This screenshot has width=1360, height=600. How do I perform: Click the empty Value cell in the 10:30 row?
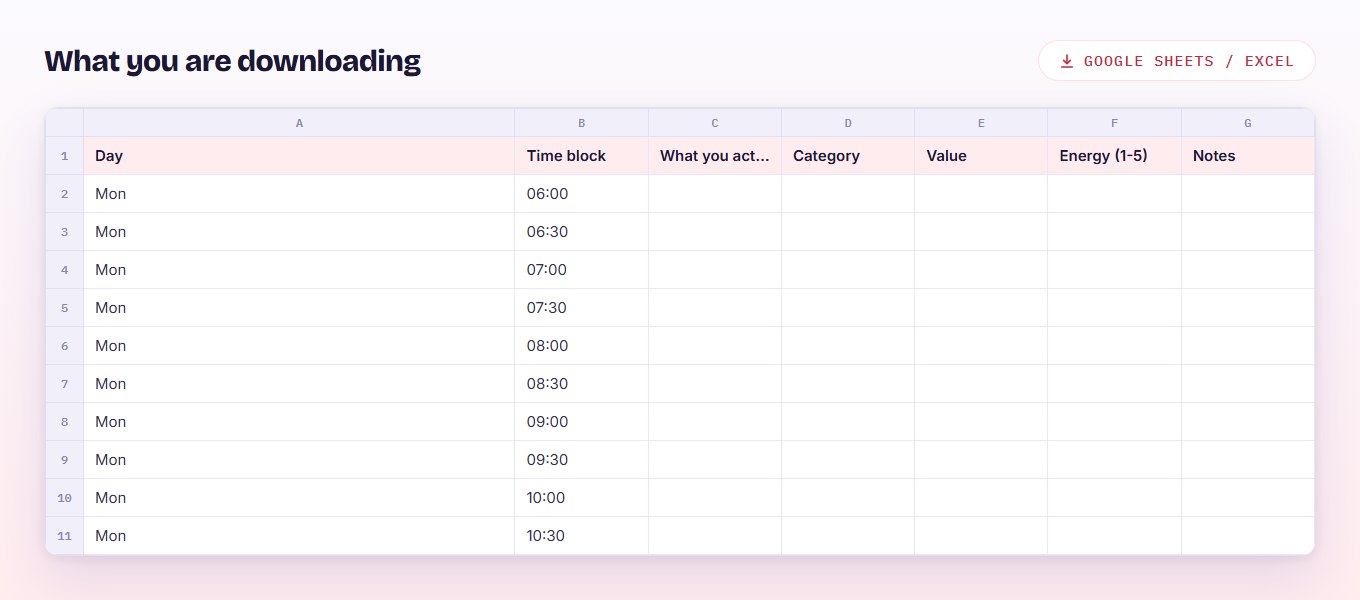click(x=981, y=536)
